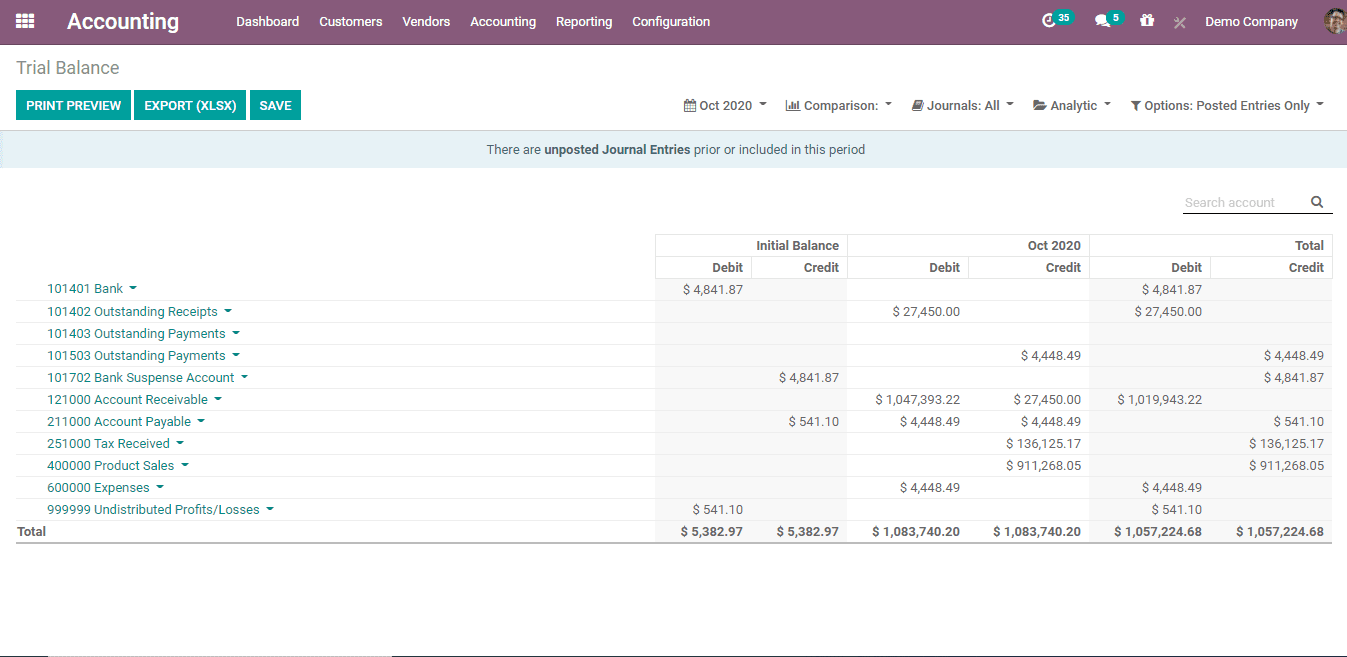This screenshot has width=1347, height=657.
Task: Click the search magnifier icon
Action: [x=1317, y=202]
